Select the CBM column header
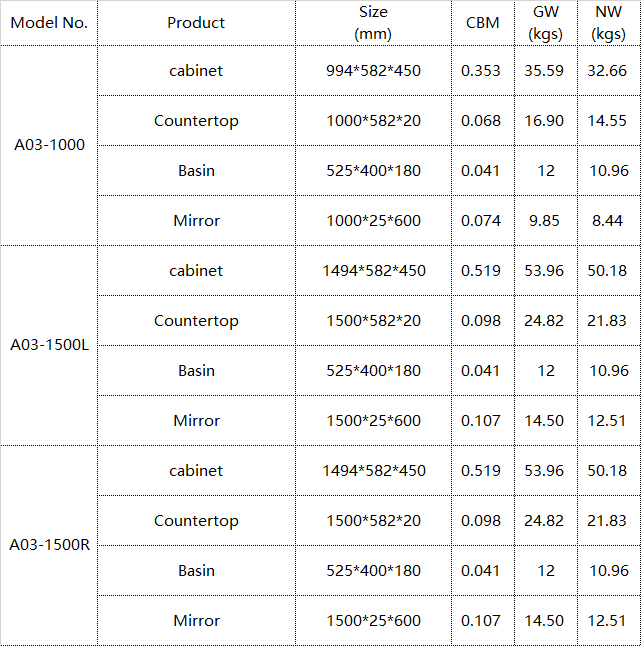Image resolution: width=641 pixels, height=646 pixels. click(483, 23)
